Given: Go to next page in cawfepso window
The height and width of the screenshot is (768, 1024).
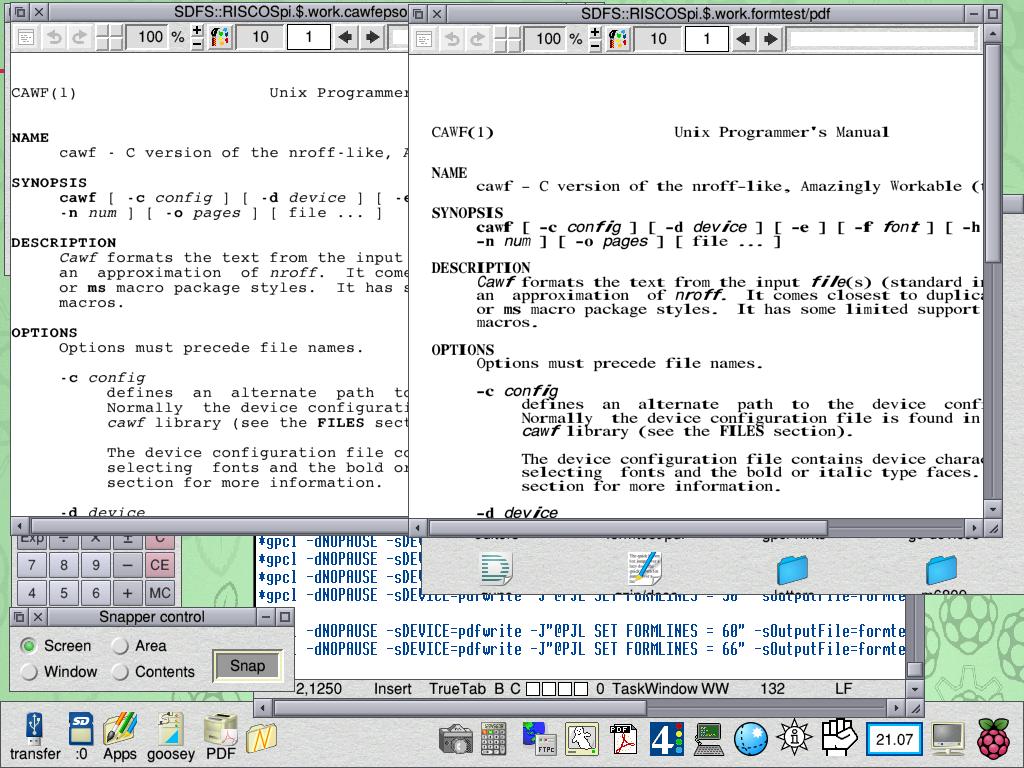Looking at the screenshot, I should coord(372,37).
